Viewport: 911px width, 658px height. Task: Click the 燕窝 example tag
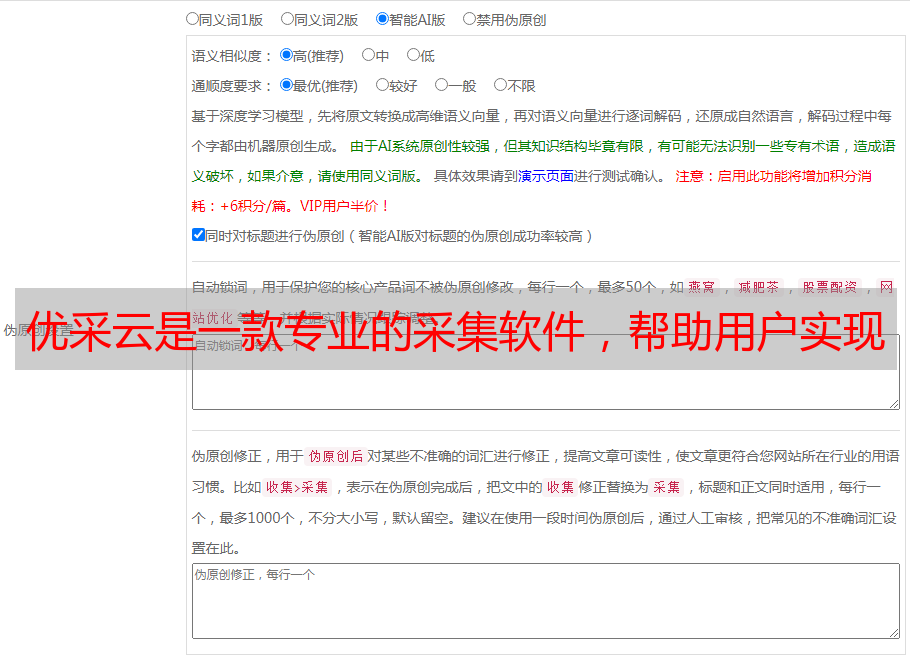click(x=702, y=287)
